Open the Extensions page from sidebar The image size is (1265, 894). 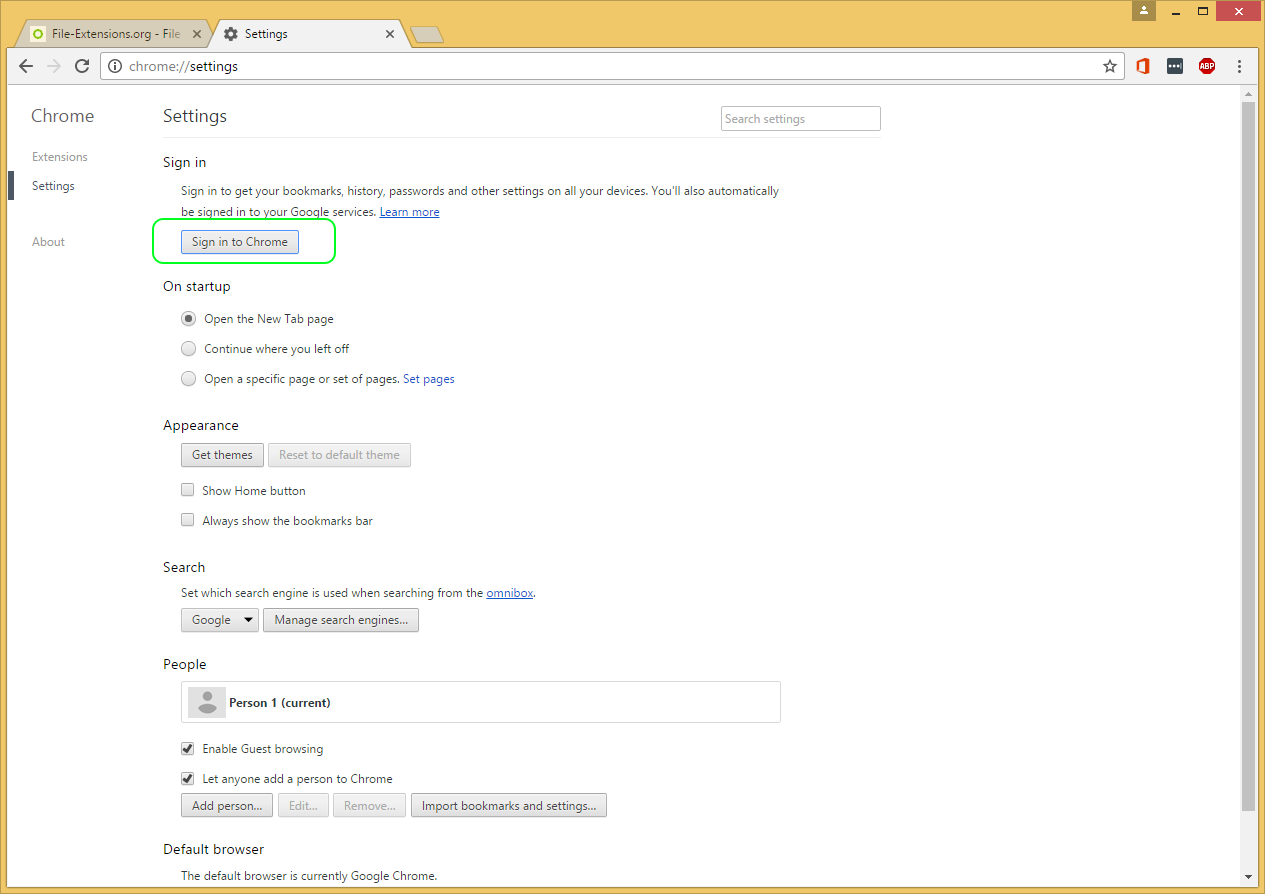[x=59, y=157]
